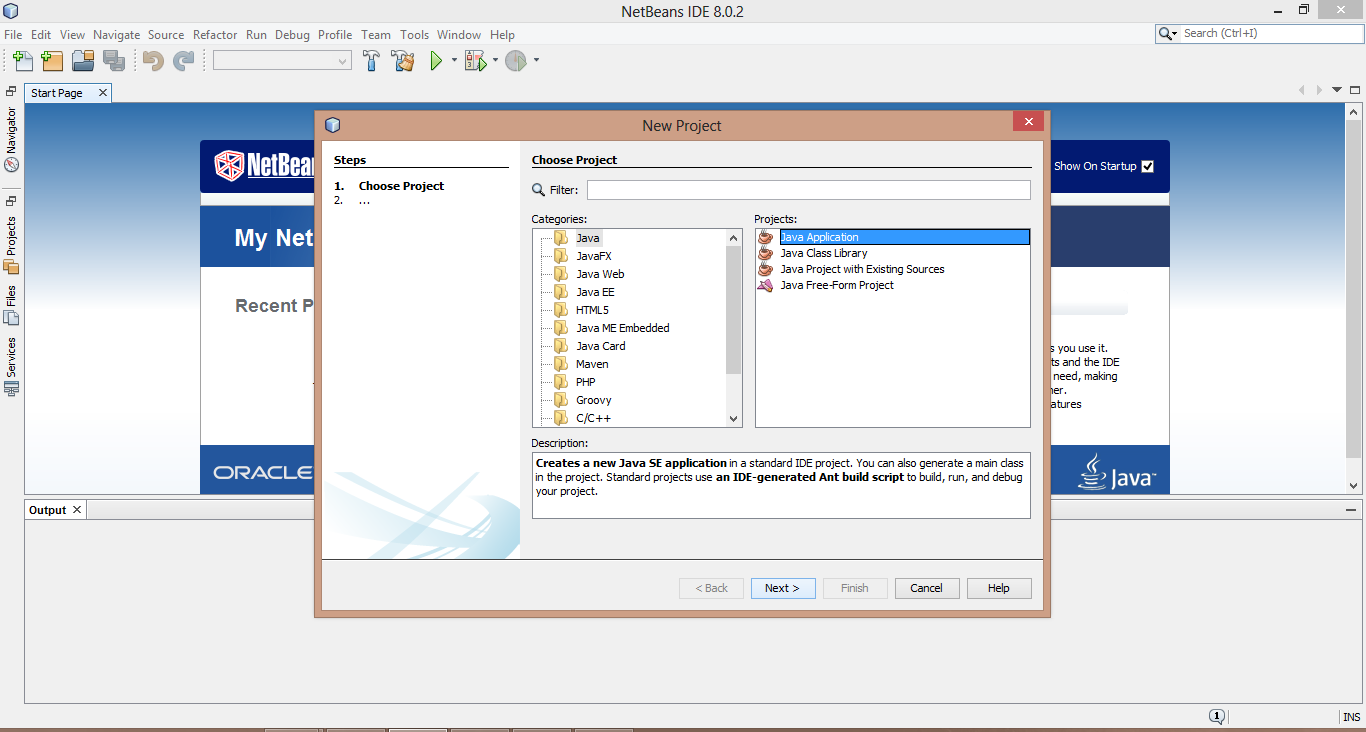Click the Categories list scroll down arrow
The image size is (1366, 732).
(734, 419)
